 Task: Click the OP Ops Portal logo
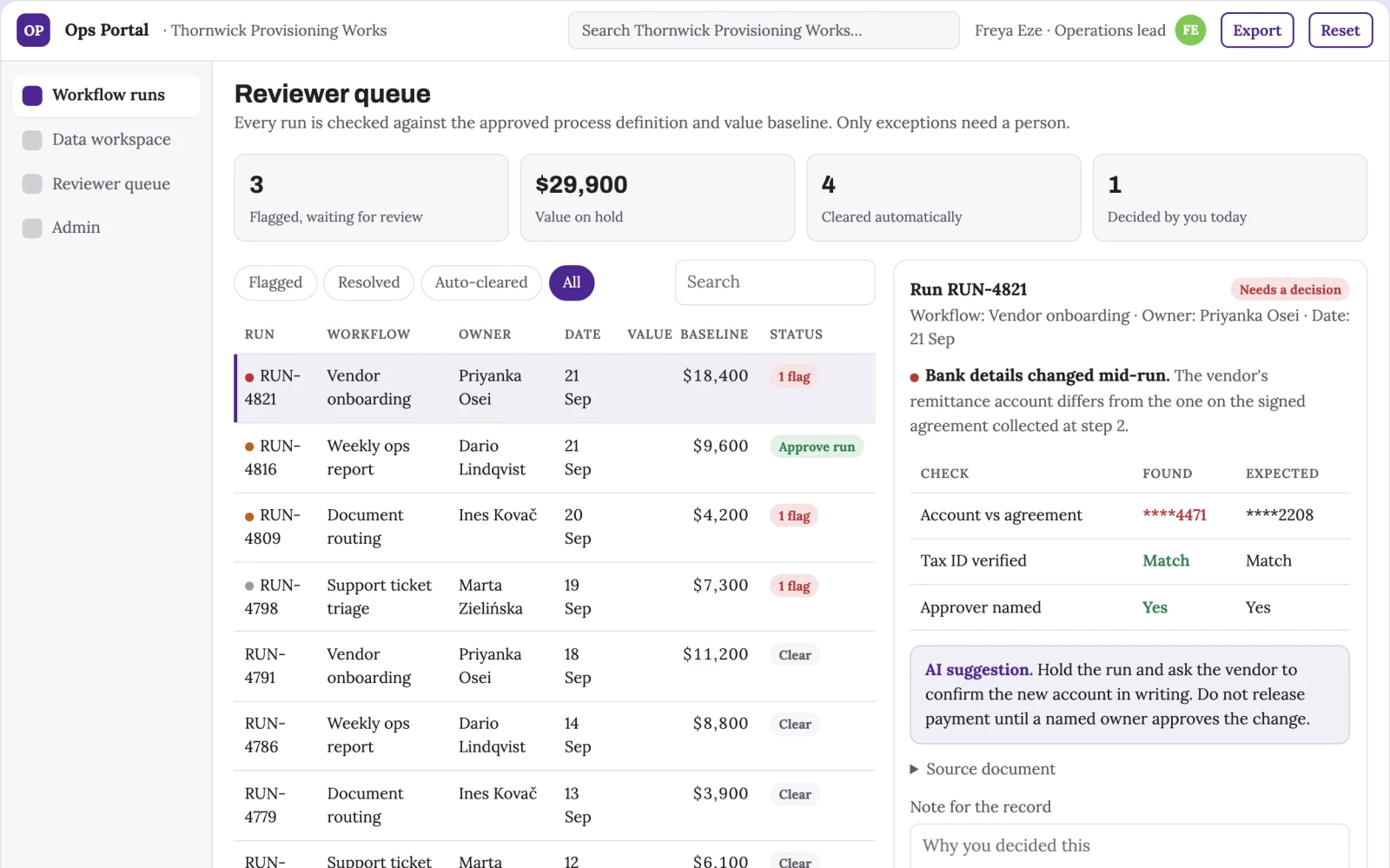pos(33,30)
